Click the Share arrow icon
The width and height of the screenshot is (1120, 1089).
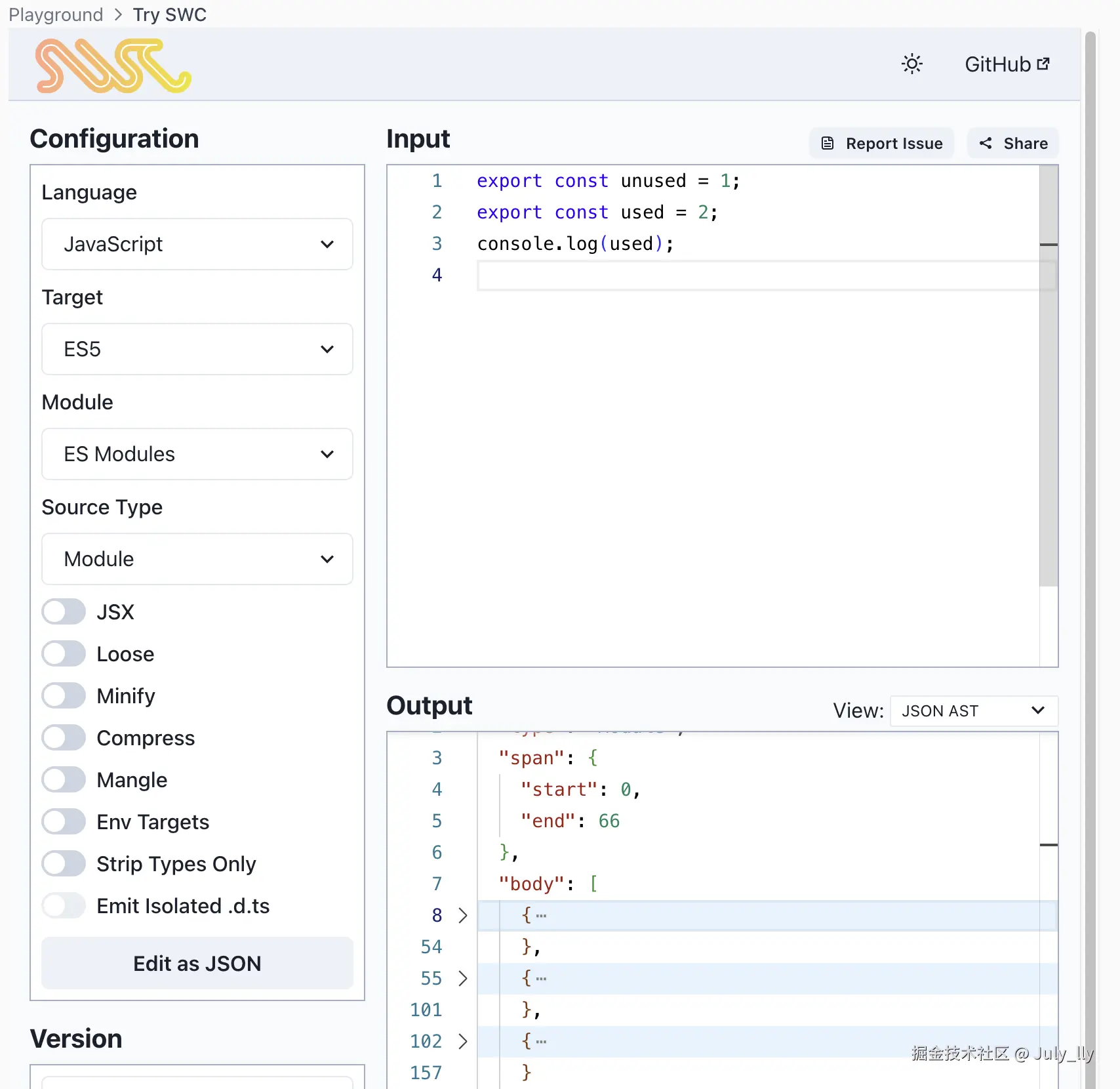pyautogui.click(x=985, y=143)
